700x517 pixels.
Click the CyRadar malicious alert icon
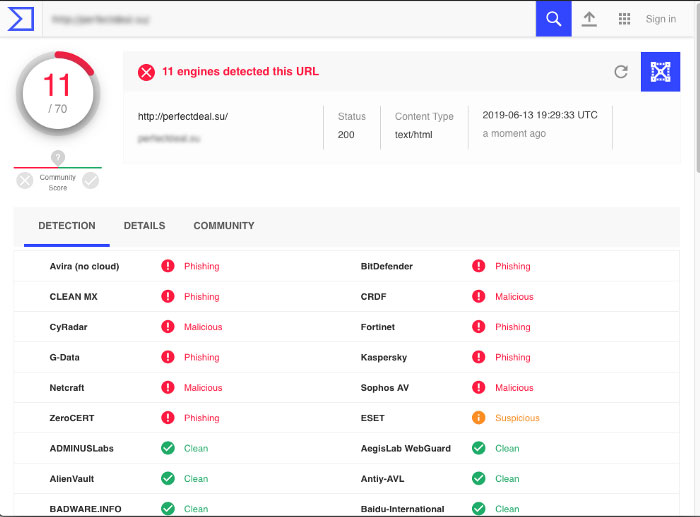click(x=168, y=327)
